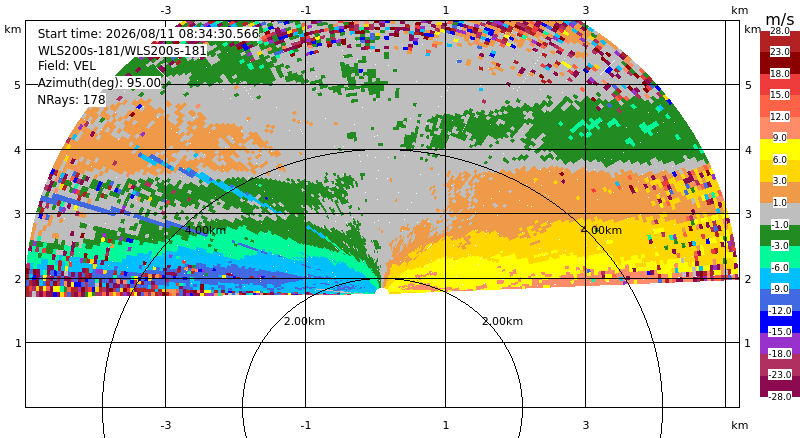The image size is (800, 438).
Task: Click the 28.0 m/s color swatch
Action: [x=780, y=42]
